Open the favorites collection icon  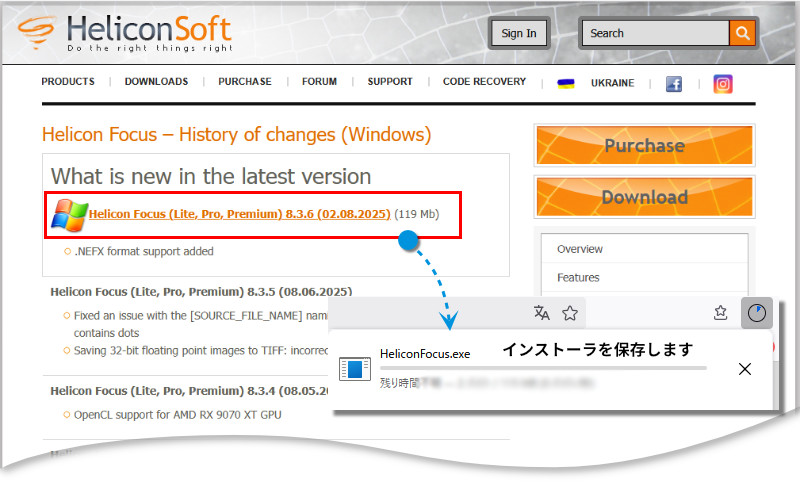(x=720, y=313)
